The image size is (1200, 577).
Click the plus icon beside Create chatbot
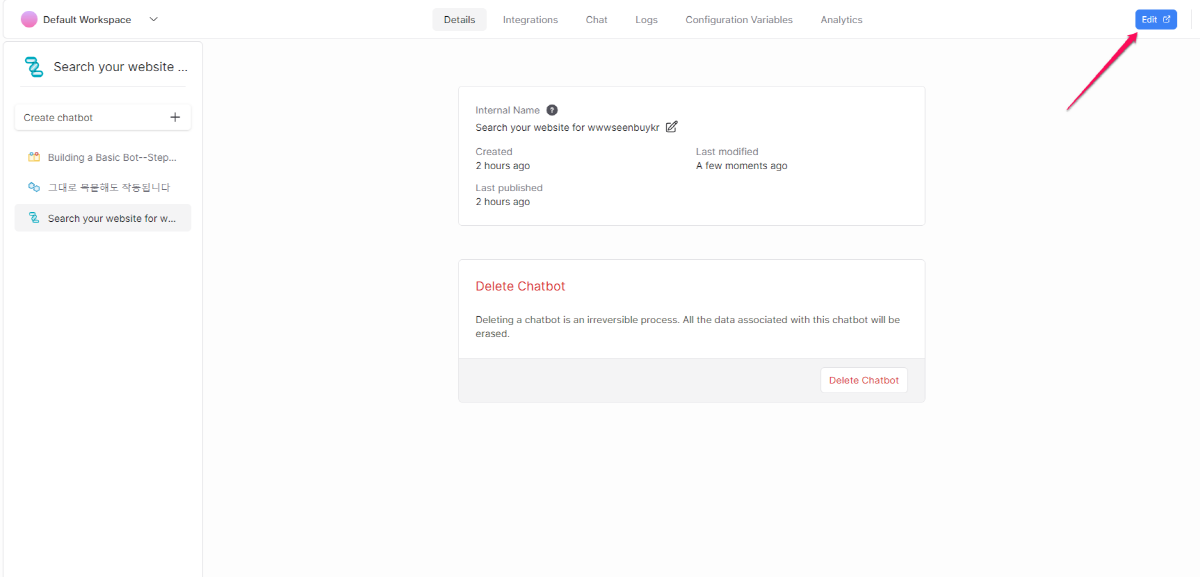click(175, 117)
